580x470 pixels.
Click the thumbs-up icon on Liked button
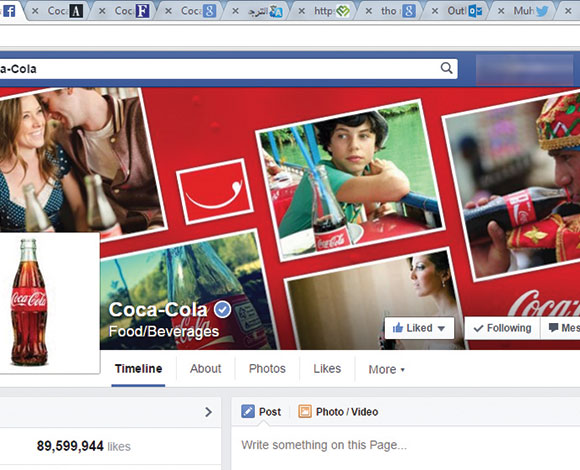[398, 328]
